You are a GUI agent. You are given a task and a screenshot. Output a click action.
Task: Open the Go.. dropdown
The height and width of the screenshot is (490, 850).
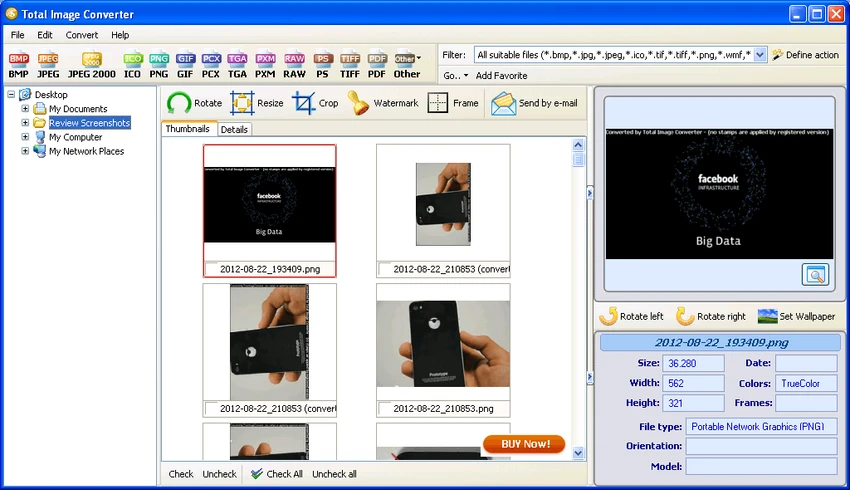tap(455, 75)
